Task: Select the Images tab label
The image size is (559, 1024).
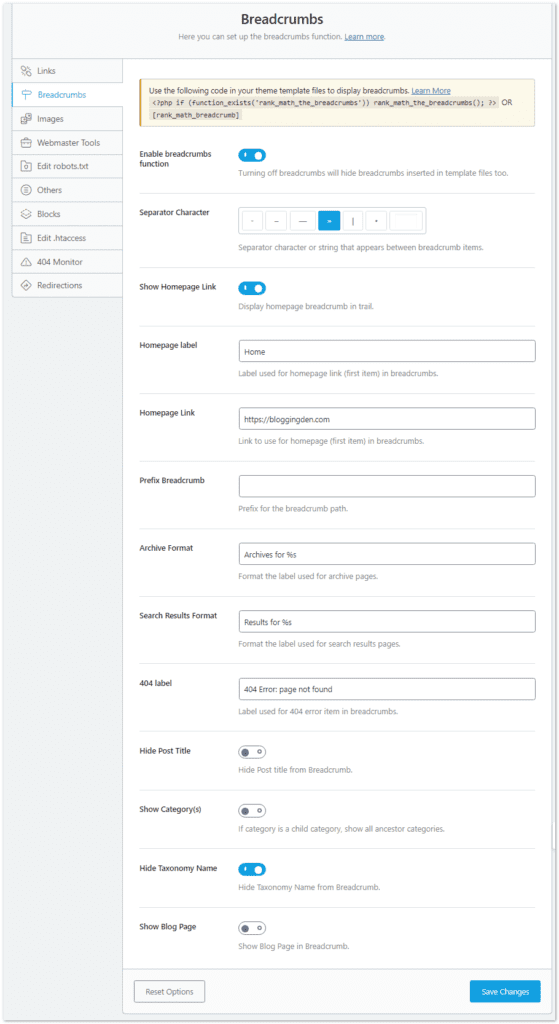Action: coord(50,119)
